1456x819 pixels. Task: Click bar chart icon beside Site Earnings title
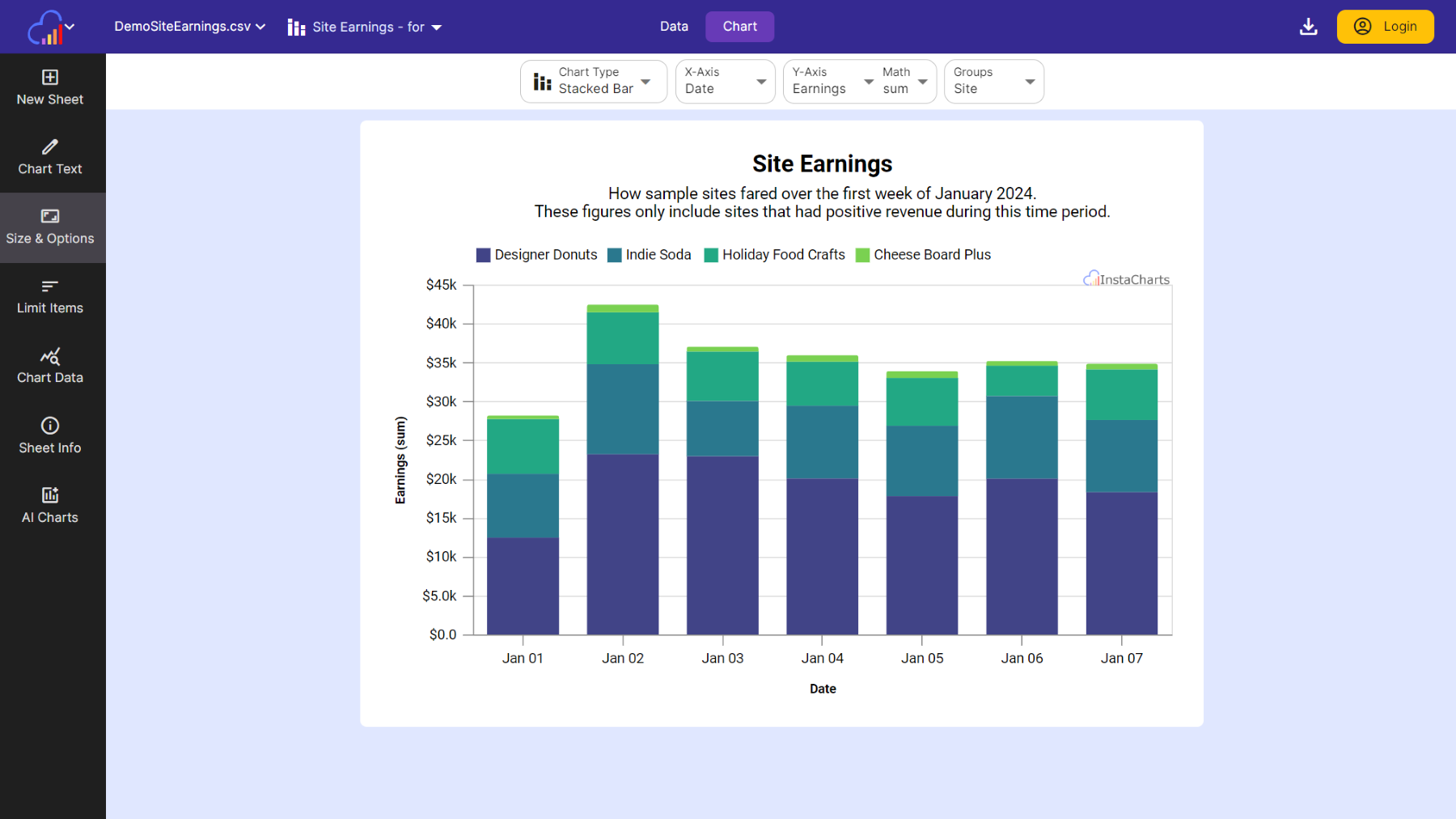click(296, 28)
